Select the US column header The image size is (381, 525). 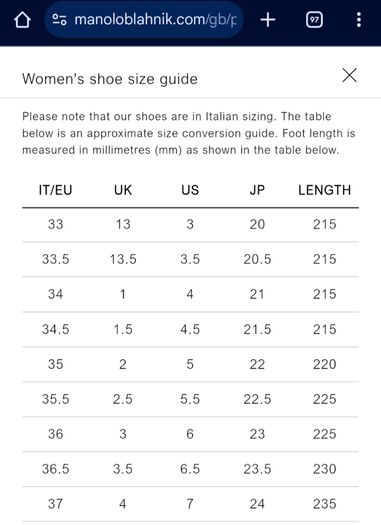(x=190, y=190)
